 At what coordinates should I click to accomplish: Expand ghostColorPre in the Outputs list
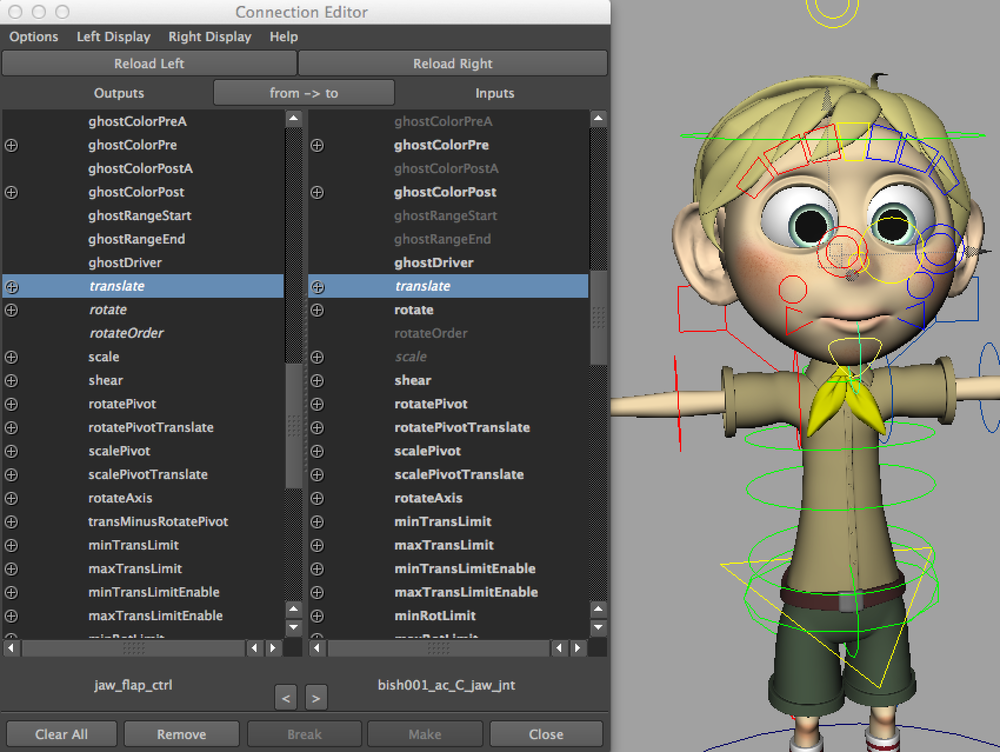click(x=11, y=145)
